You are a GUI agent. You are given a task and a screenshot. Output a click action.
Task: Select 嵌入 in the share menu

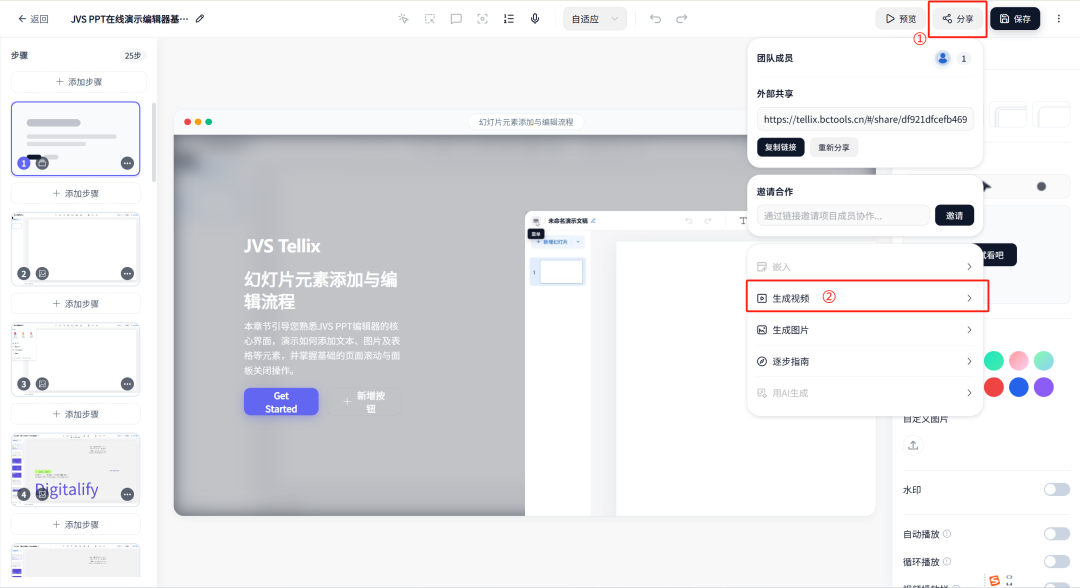pos(864,266)
